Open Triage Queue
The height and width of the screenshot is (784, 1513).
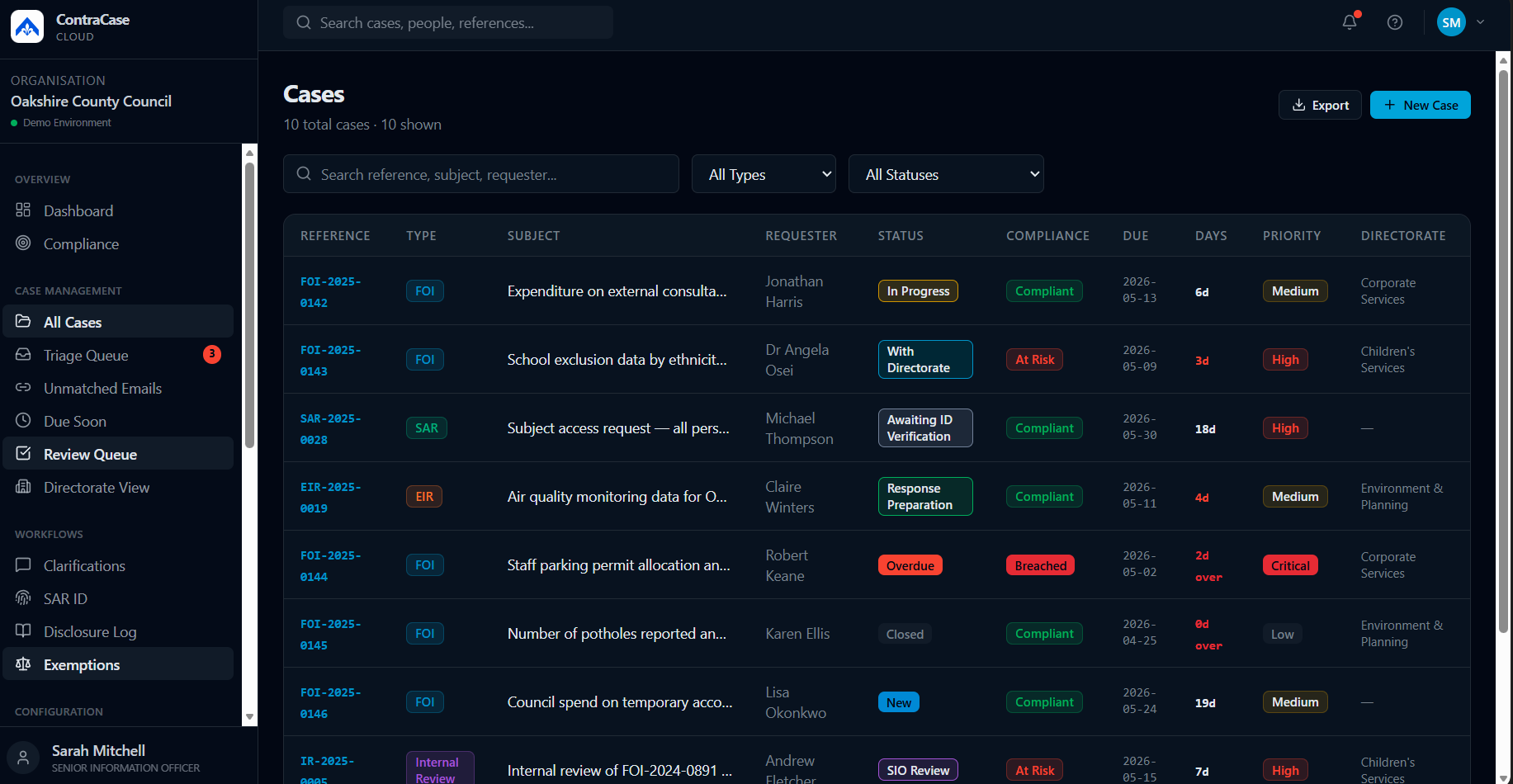point(118,355)
